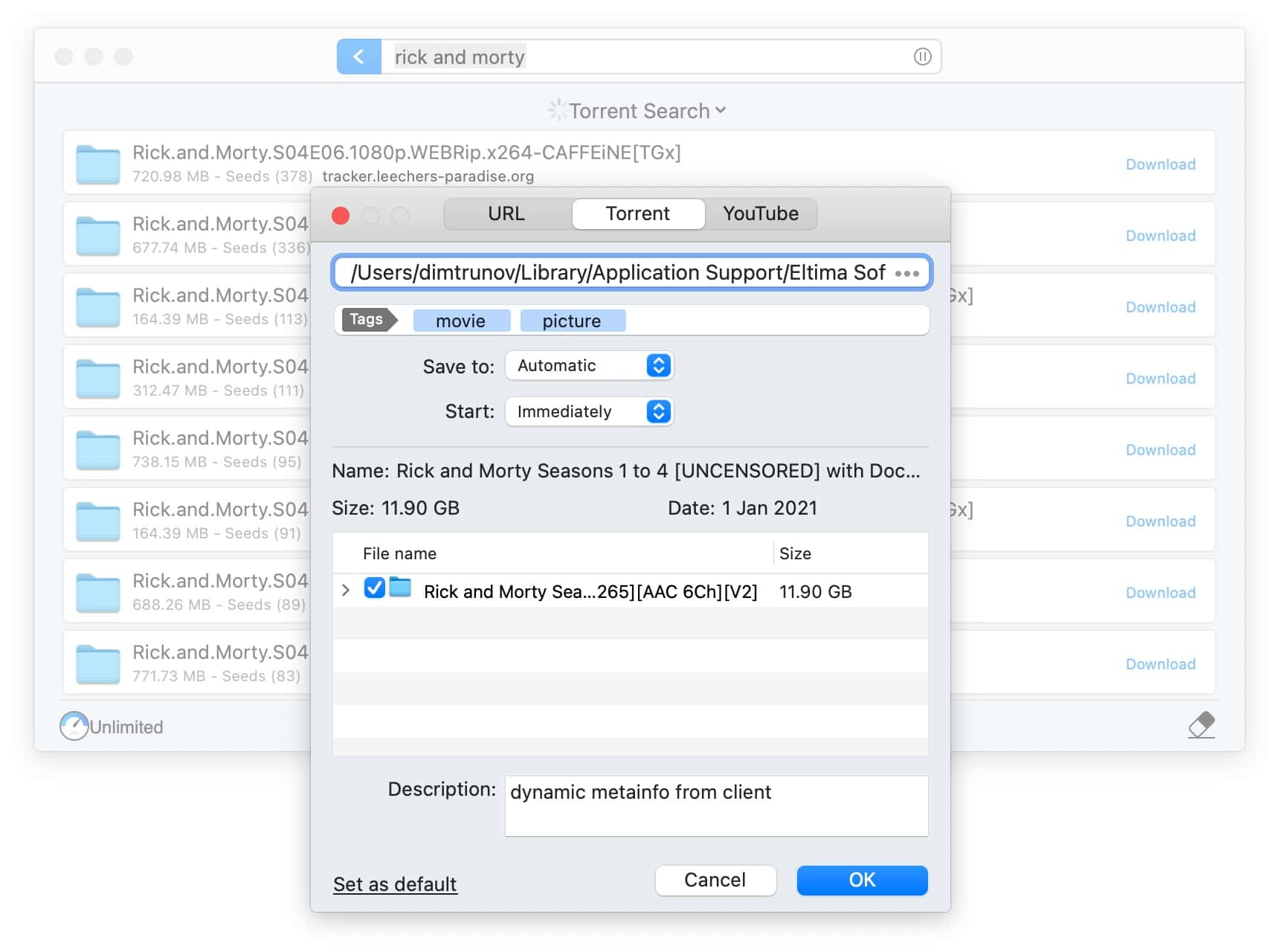
Task: Click the tracker.leechers-paradise.org text
Action: (x=428, y=176)
